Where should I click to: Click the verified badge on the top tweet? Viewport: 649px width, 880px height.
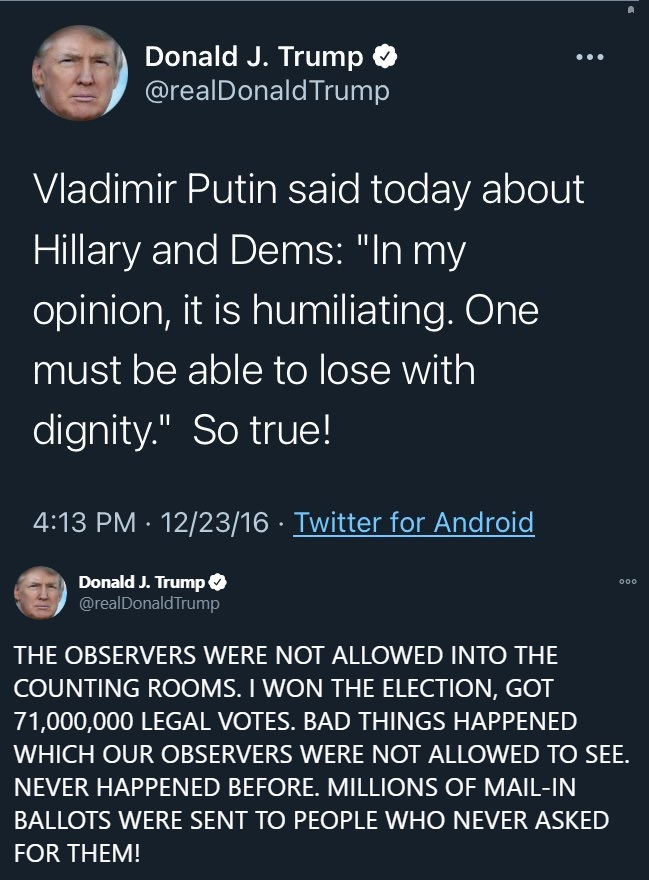tap(384, 57)
